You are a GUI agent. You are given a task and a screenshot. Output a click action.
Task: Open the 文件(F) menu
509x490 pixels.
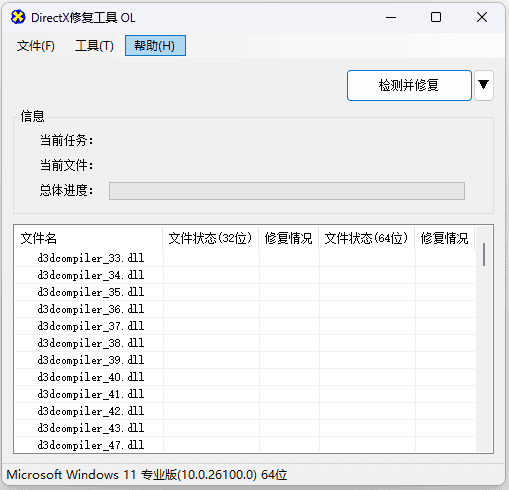36,46
